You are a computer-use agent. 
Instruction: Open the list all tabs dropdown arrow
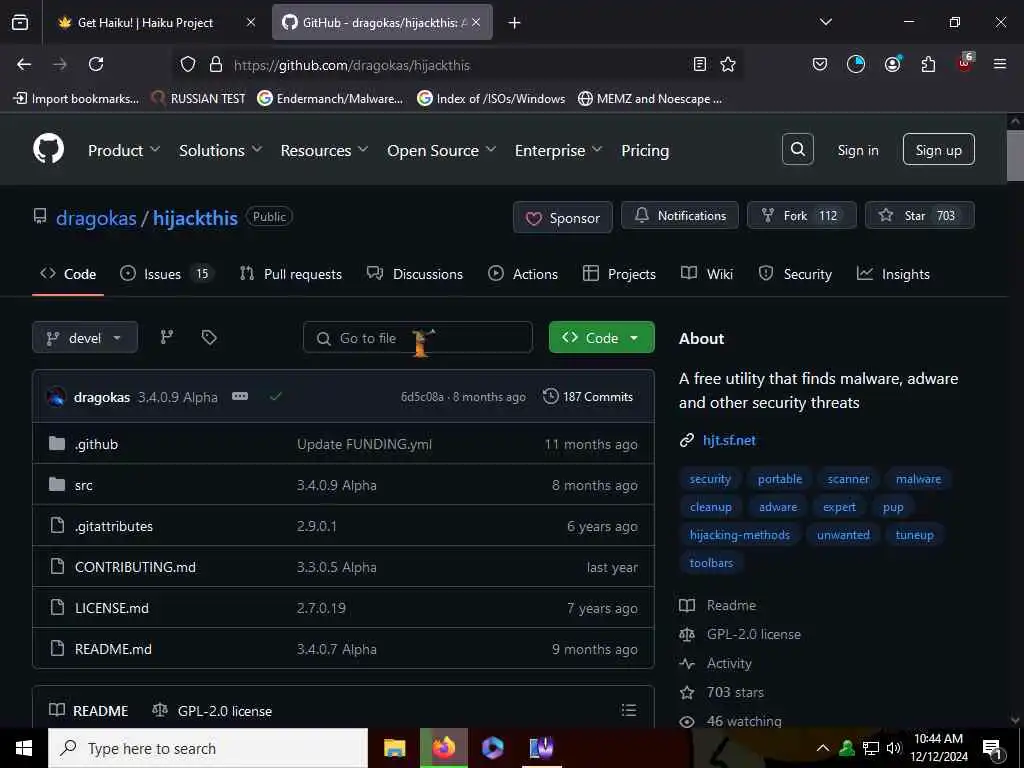(826, 22)
